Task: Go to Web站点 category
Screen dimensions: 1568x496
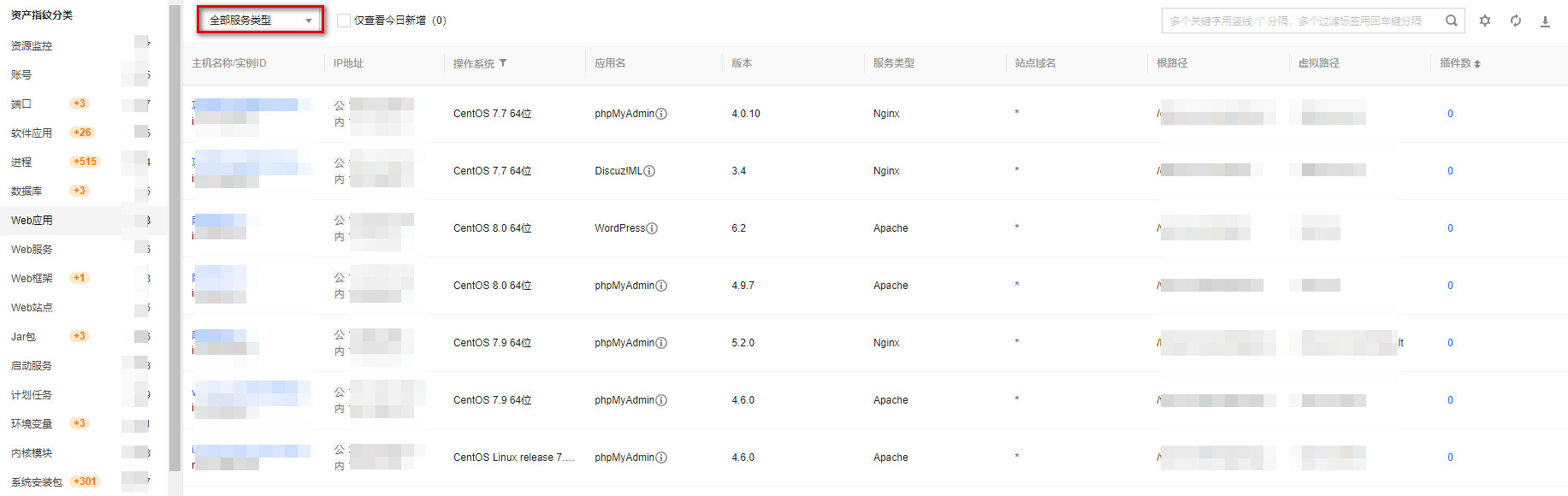Action: click(x=32, y=308)
